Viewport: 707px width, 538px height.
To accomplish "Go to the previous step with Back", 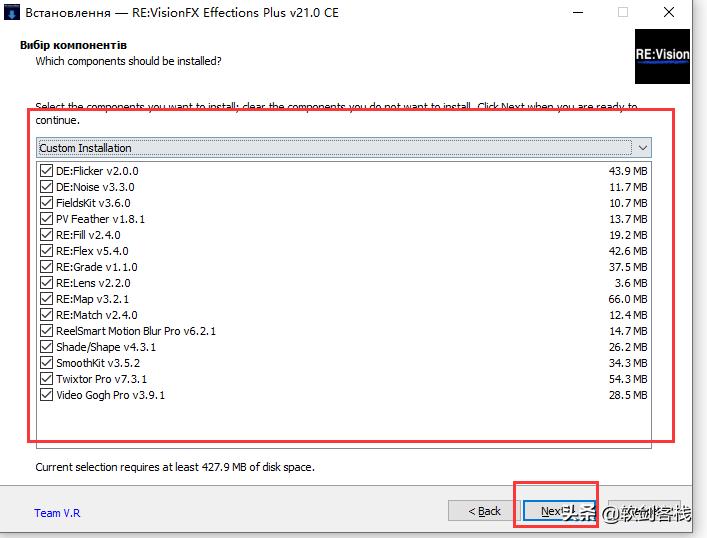I will 484,511.
